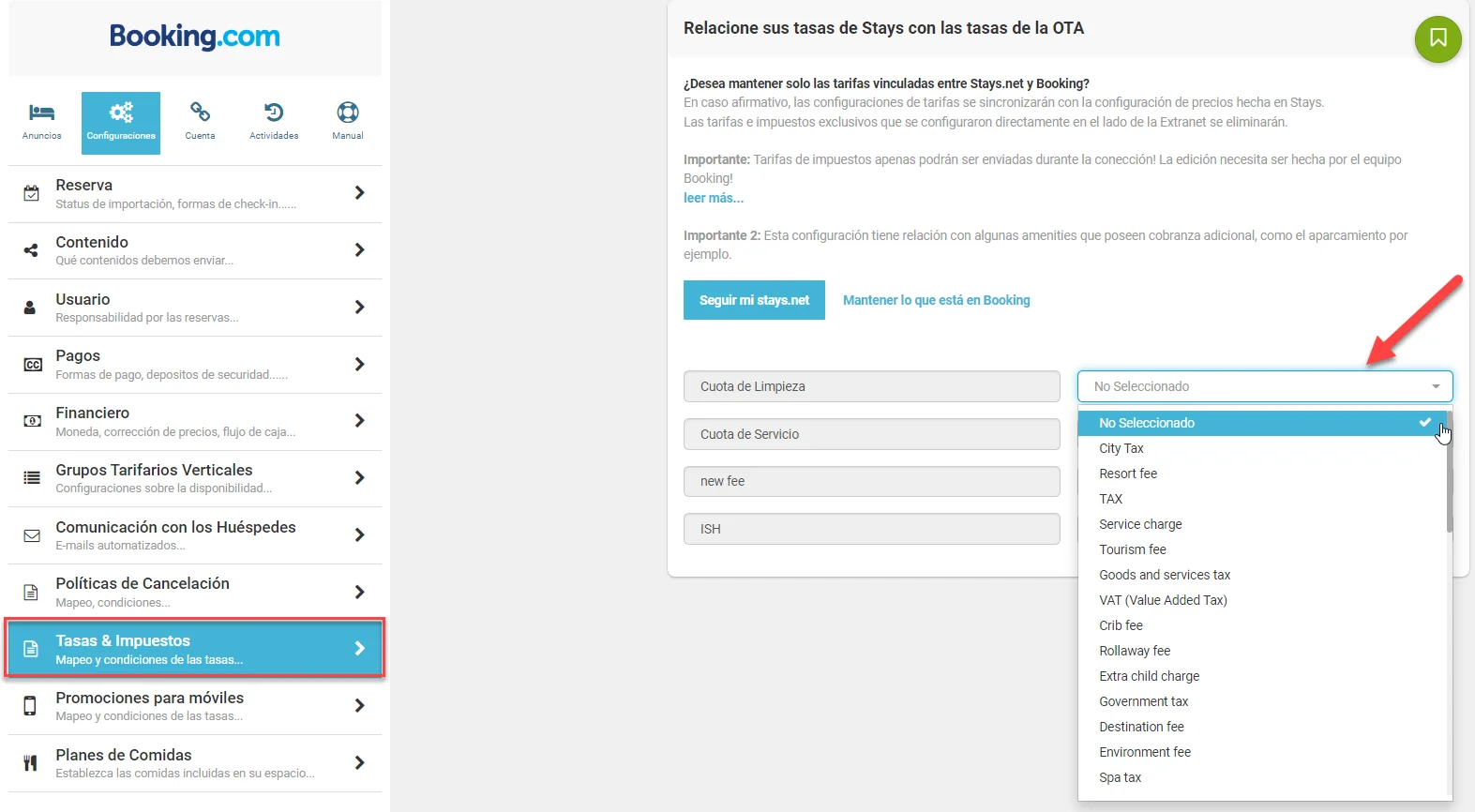Click the Booking.com logo

coord(195,37)
